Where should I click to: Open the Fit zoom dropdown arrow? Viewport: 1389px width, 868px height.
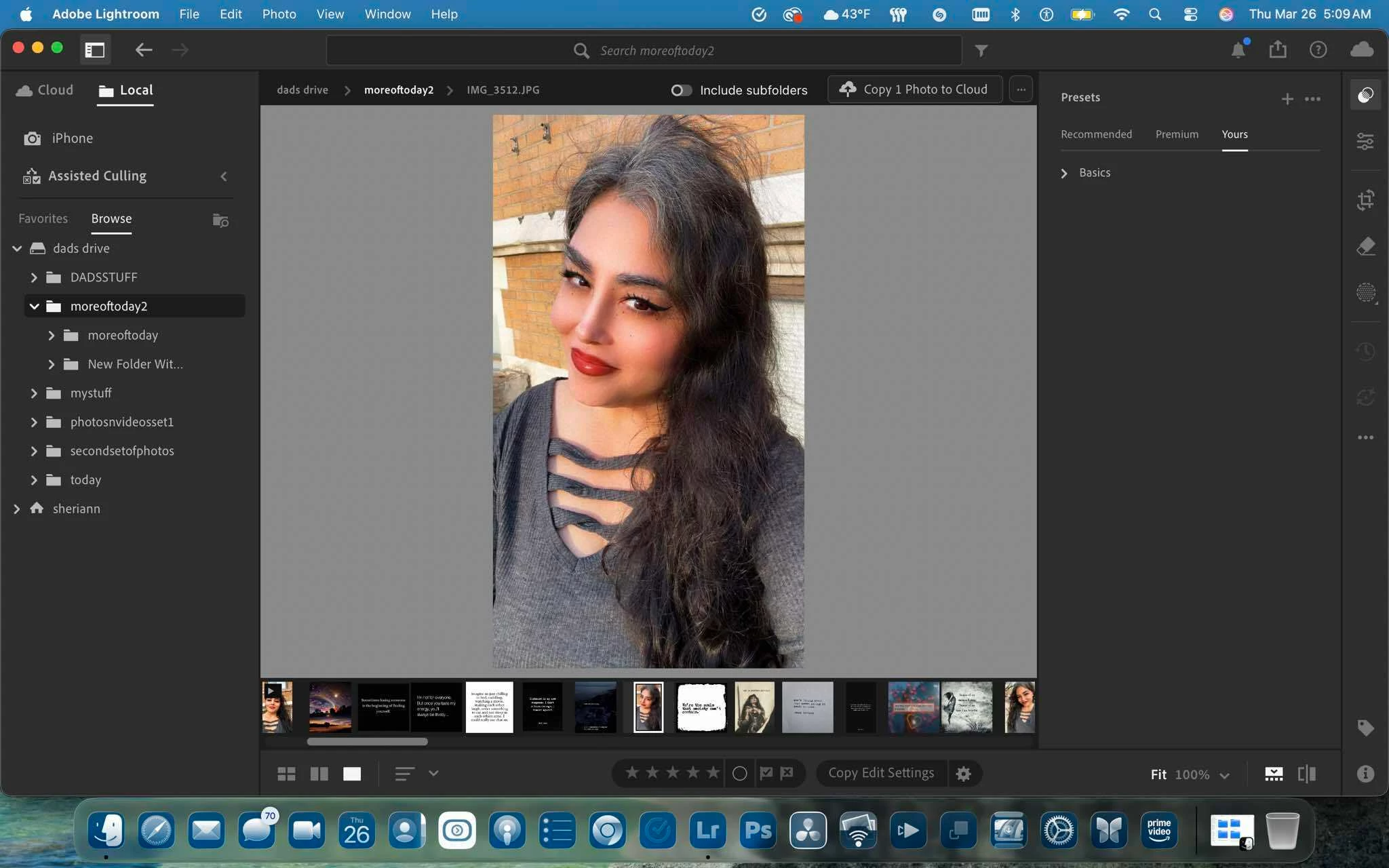coord(1224,775)
